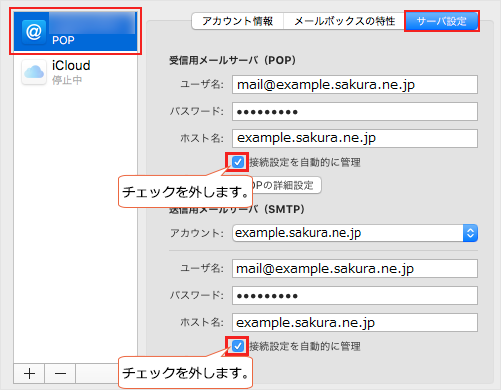
Task: Select the POP account row label
Action: [x=63, y=40]
